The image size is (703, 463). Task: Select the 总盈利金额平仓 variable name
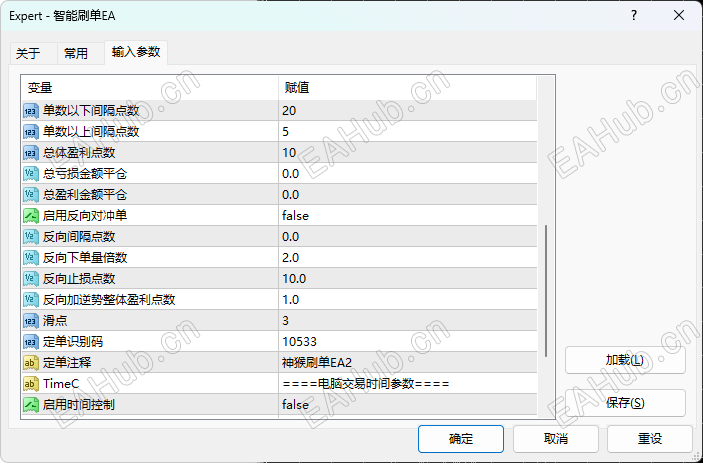coord(85,195)
